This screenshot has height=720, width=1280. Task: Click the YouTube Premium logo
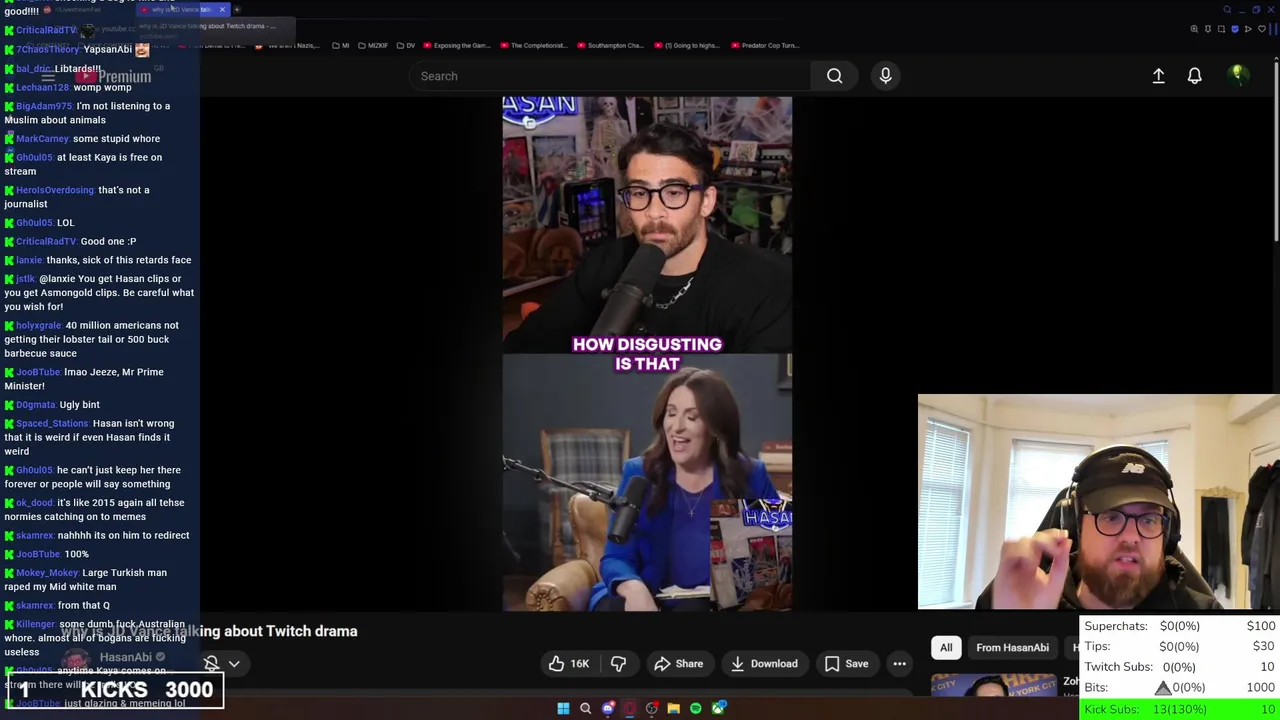(111, 76)
